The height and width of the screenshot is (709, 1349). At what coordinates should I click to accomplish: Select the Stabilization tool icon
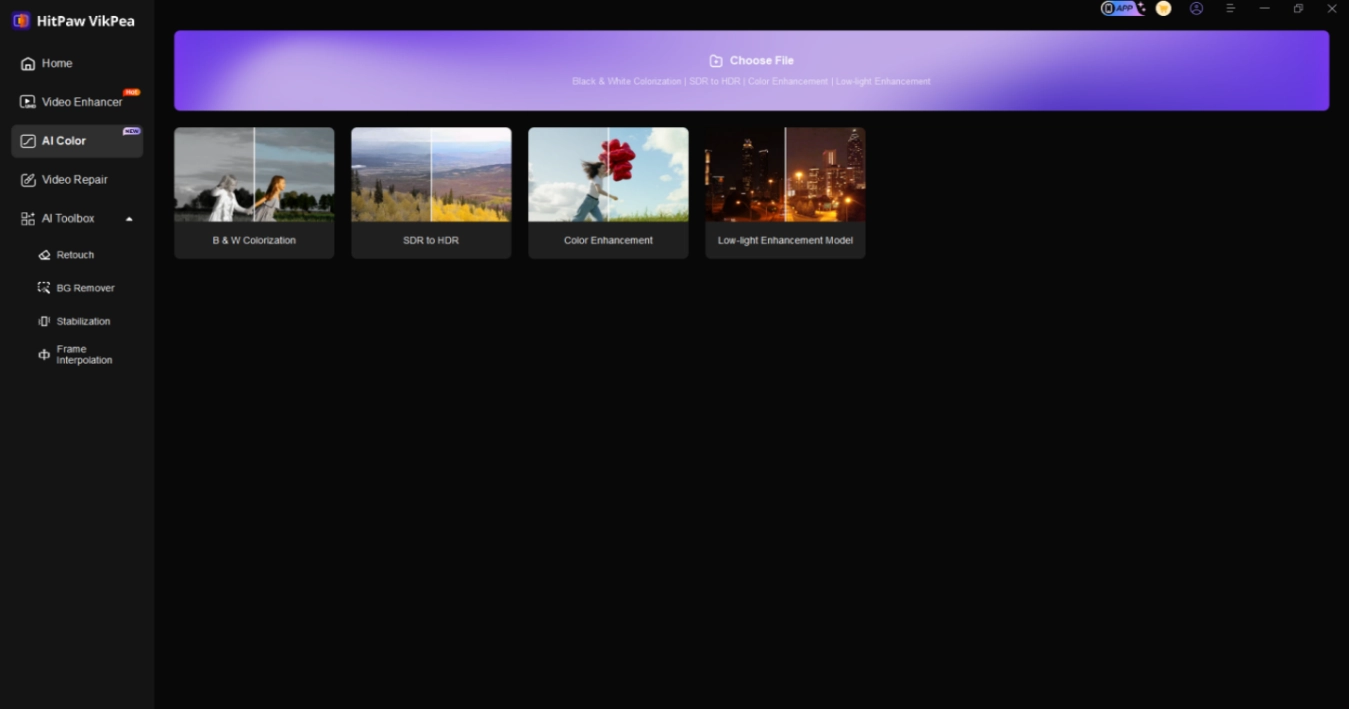[x=44, y=321]
